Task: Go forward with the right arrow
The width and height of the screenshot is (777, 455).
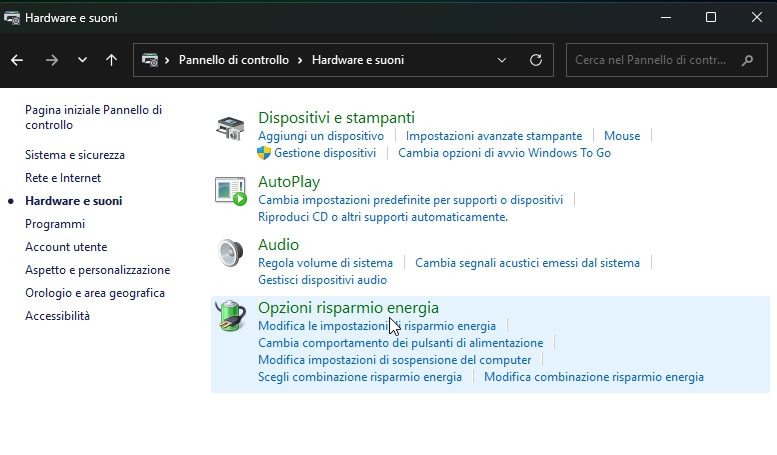Action: 52,60
